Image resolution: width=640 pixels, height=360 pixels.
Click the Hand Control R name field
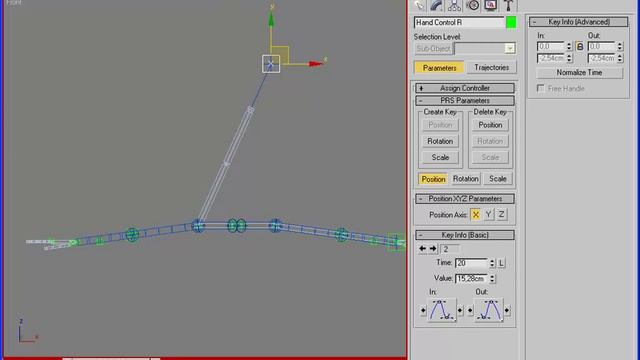click(459, 22)
